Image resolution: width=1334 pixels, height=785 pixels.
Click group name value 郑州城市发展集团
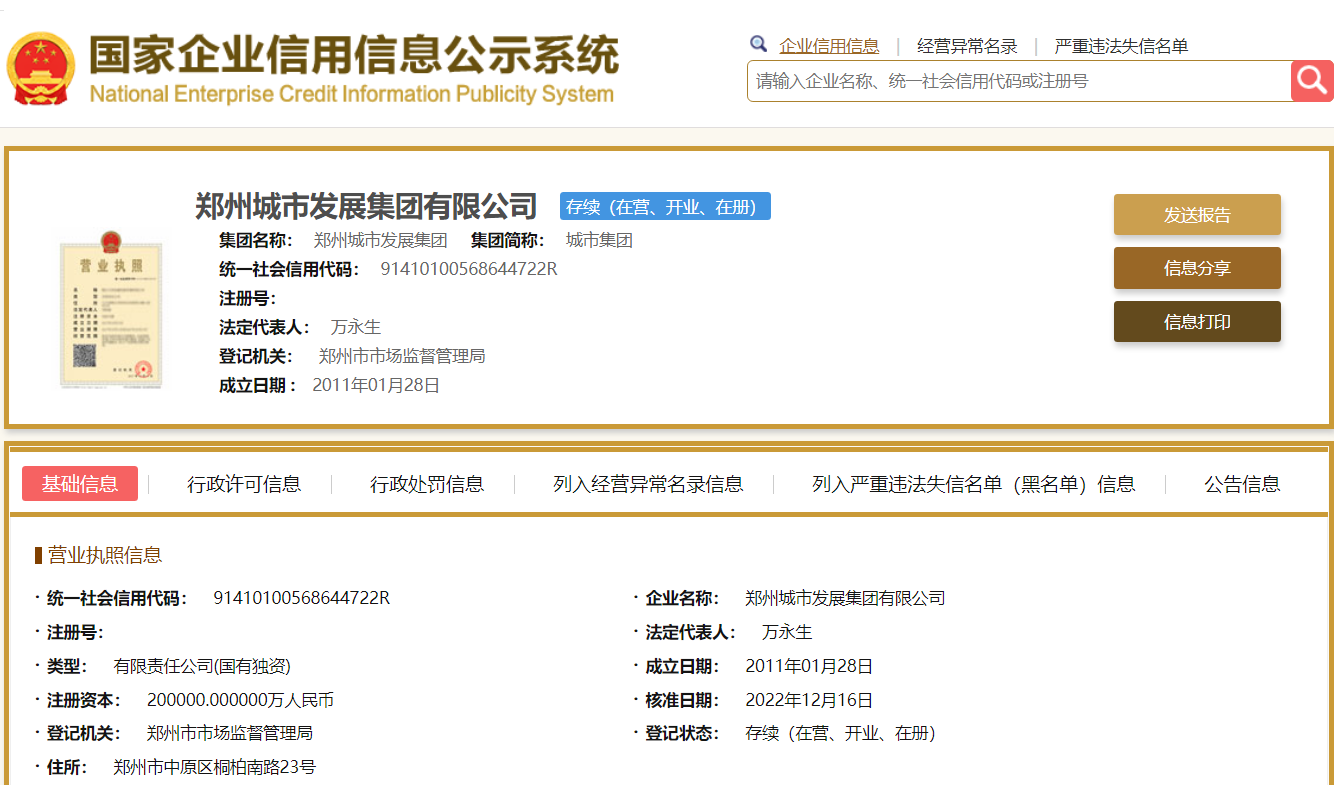pyautogui.click(x=380, y=240)
